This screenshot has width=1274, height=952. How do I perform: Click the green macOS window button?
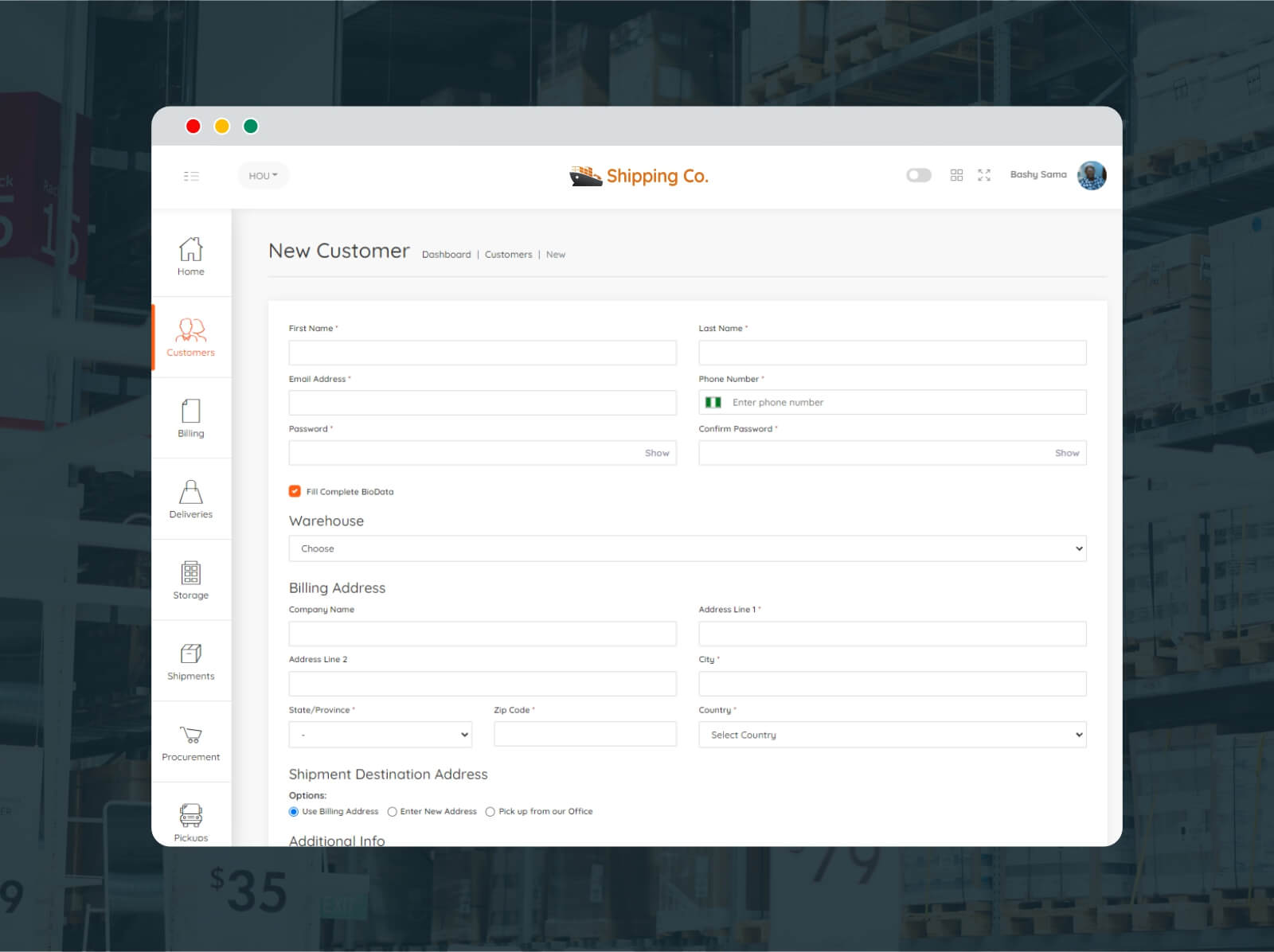(251, 126)
